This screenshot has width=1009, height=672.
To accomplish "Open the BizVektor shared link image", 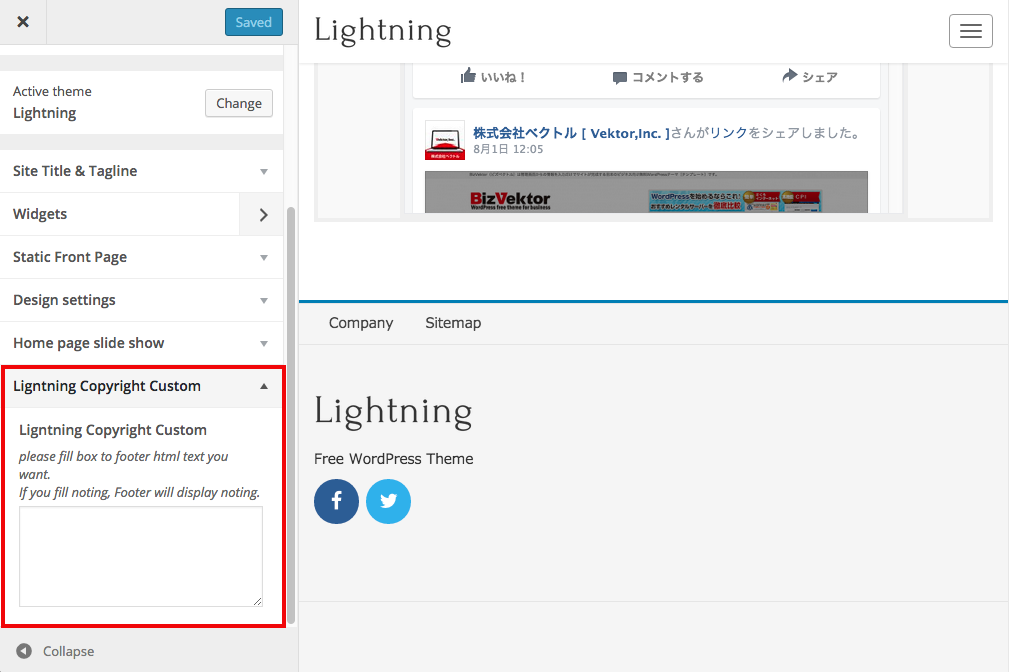I will pos(646,192).
